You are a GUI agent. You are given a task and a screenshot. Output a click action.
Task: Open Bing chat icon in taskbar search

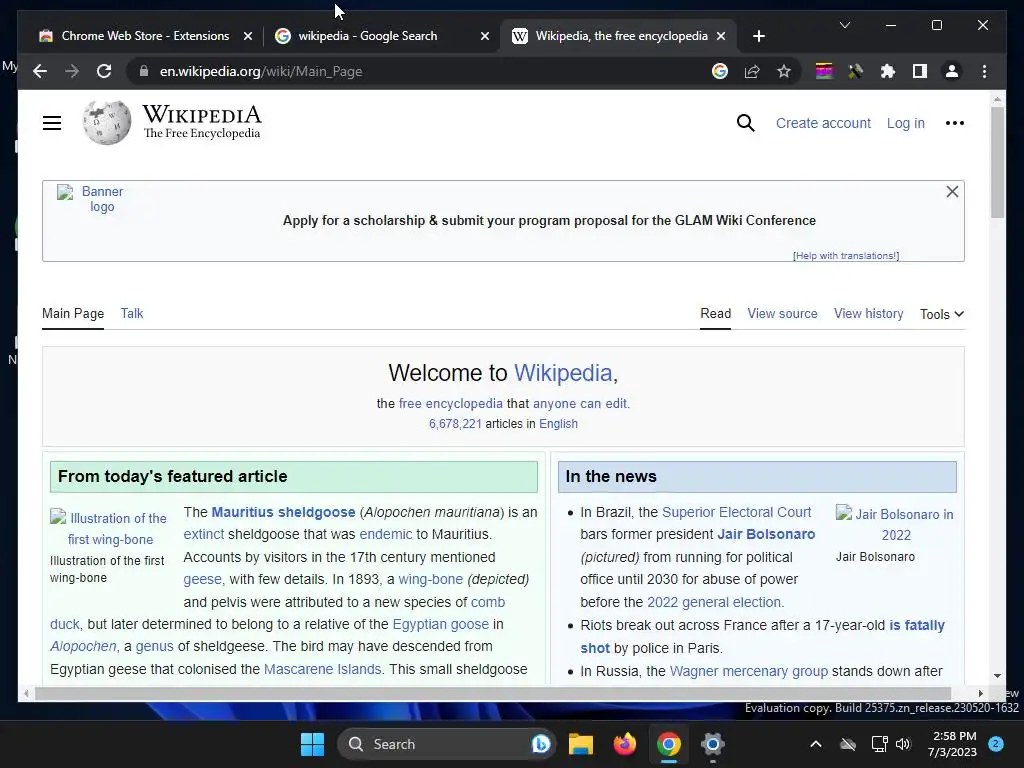point(540,744)
